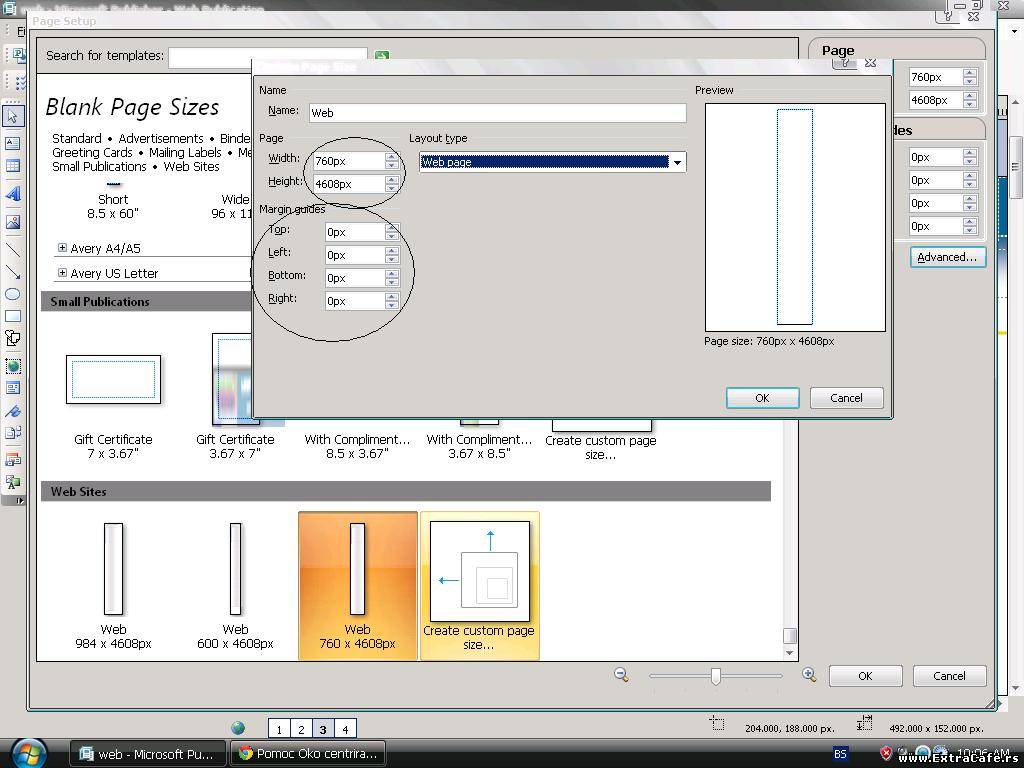Select the Text Box tool
Viewport: 1024px width, 768px height.
[12, 143]
